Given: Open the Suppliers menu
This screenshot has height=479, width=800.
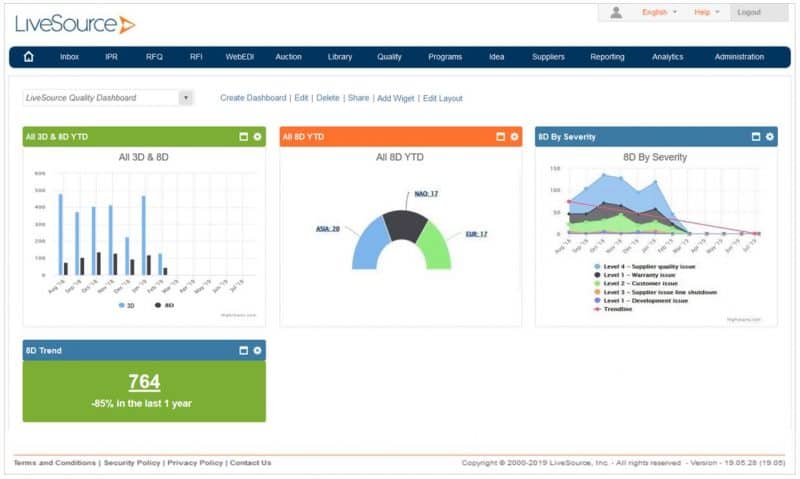Looking at the screenshot, I should (548, 57).
